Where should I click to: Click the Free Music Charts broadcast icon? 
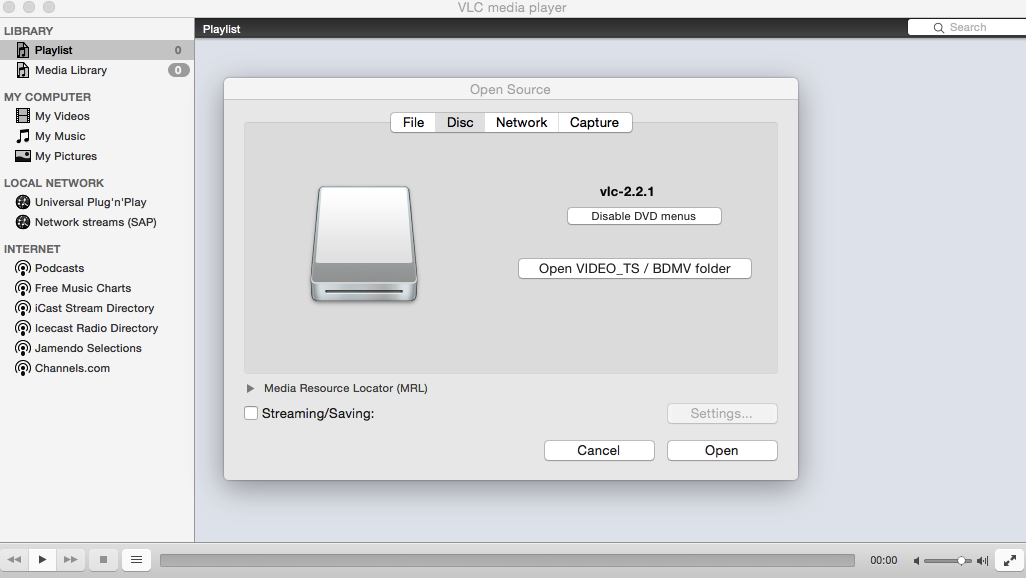tap(23, 288)
